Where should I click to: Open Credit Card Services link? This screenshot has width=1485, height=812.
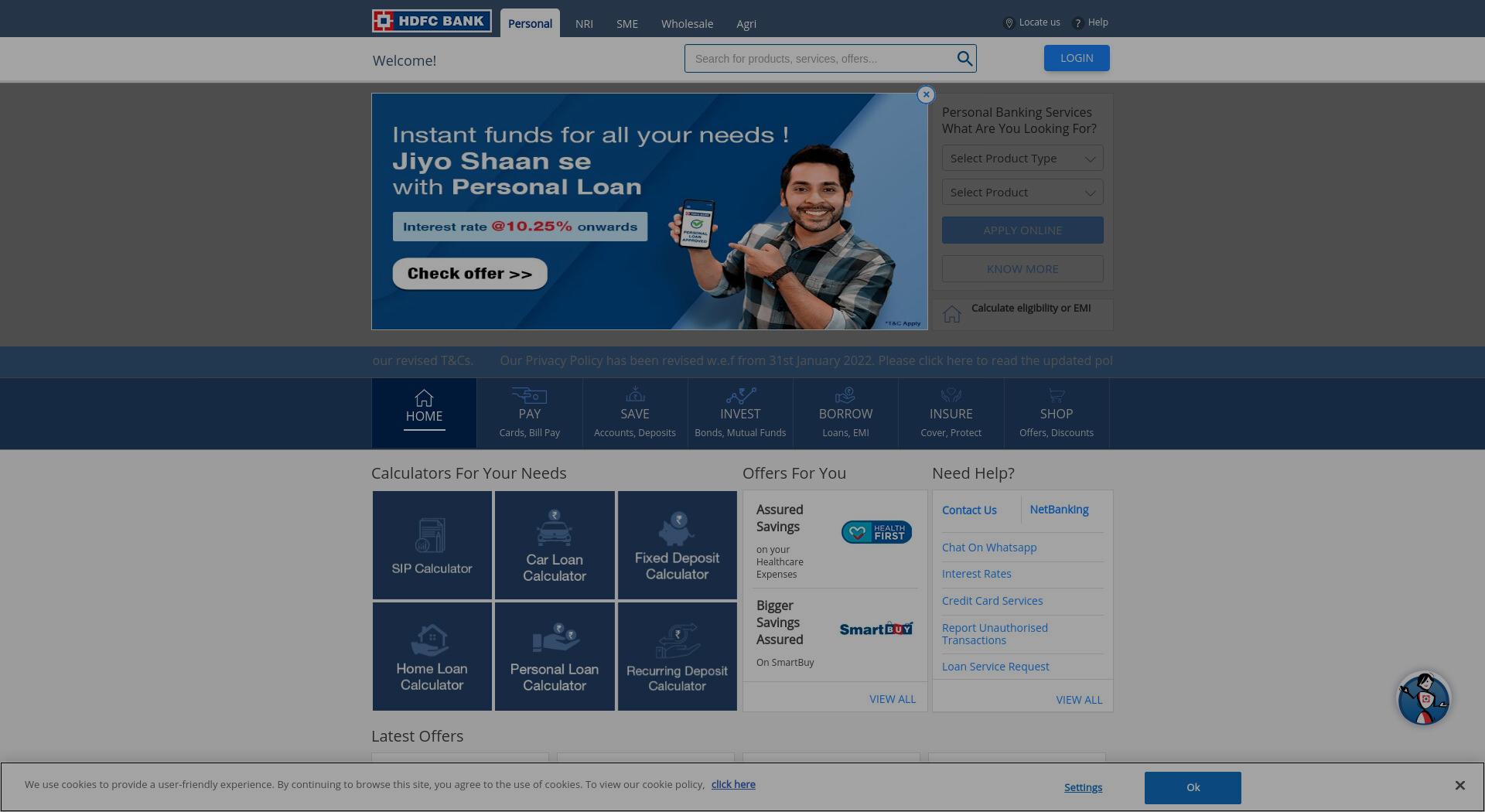point(992,601)
